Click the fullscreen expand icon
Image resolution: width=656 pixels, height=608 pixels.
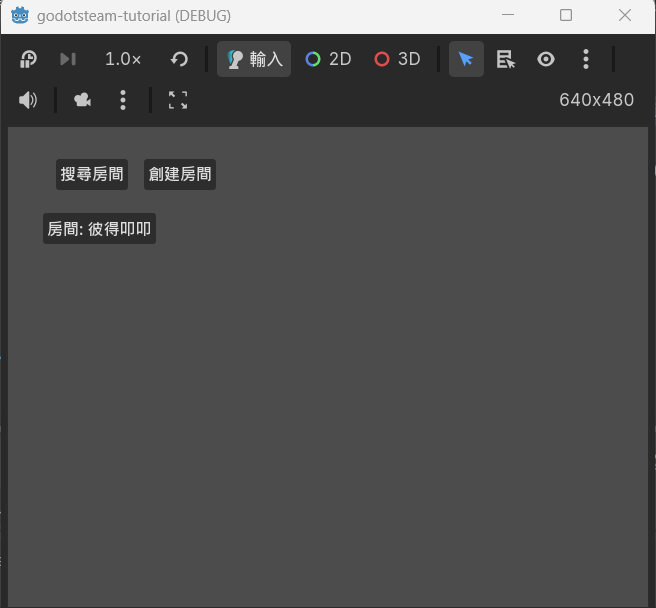pos(178,100)
